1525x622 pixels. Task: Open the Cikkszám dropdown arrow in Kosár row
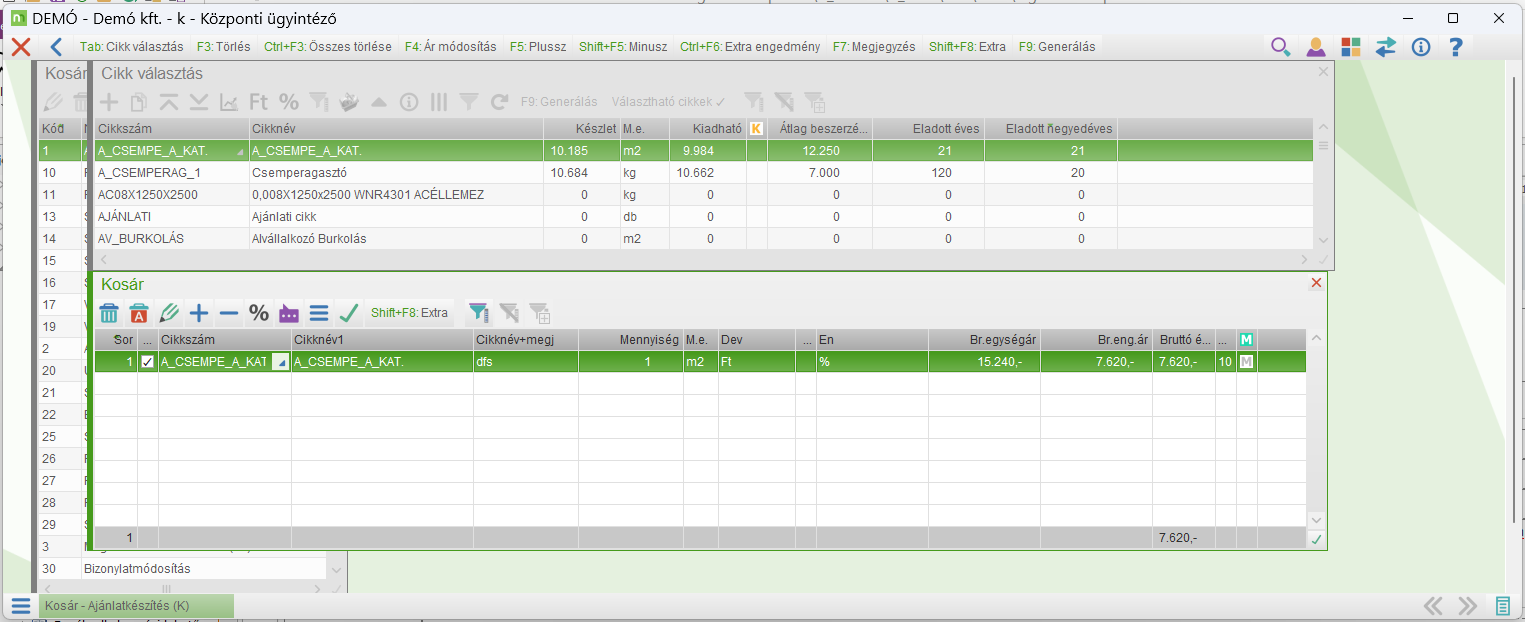coord(280,362)
